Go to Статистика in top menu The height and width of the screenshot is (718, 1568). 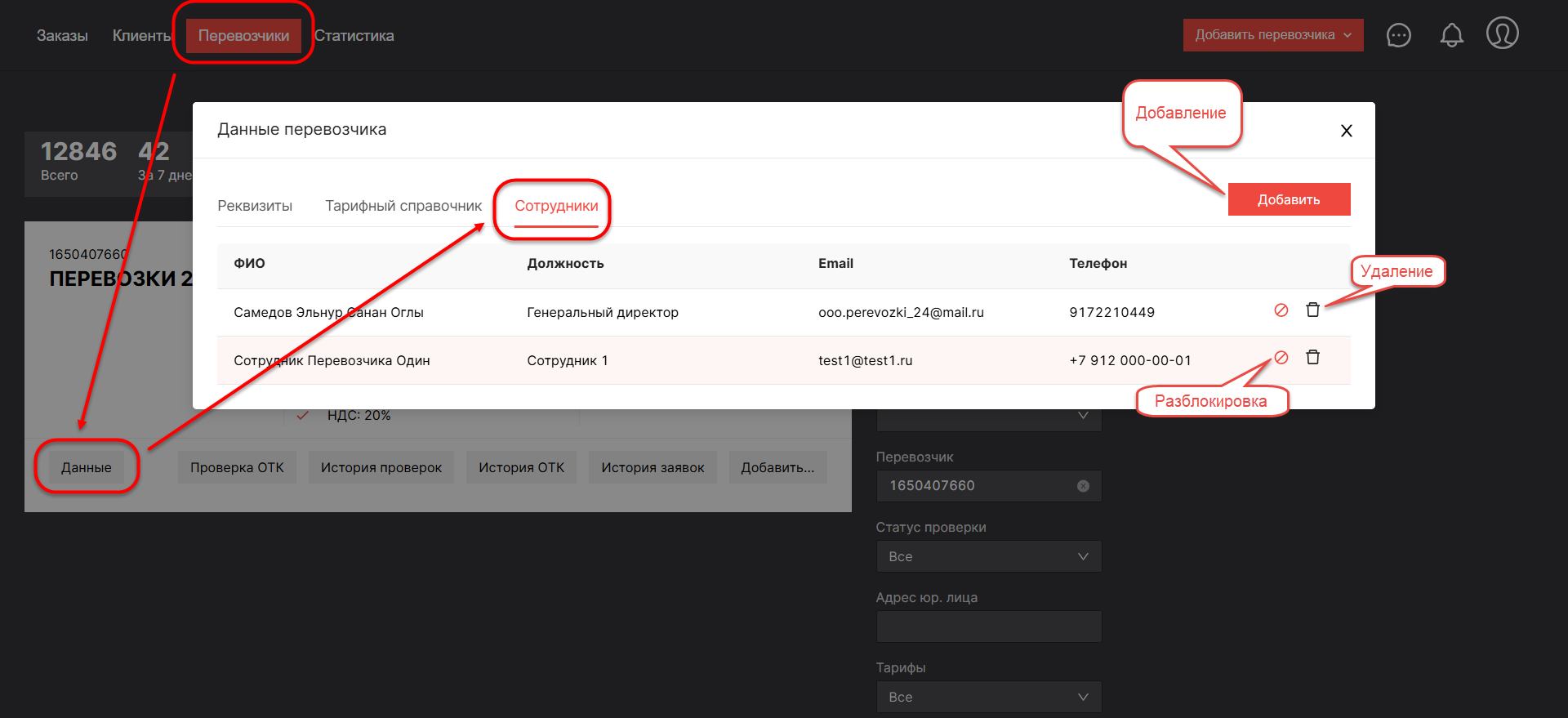(354, 36)
